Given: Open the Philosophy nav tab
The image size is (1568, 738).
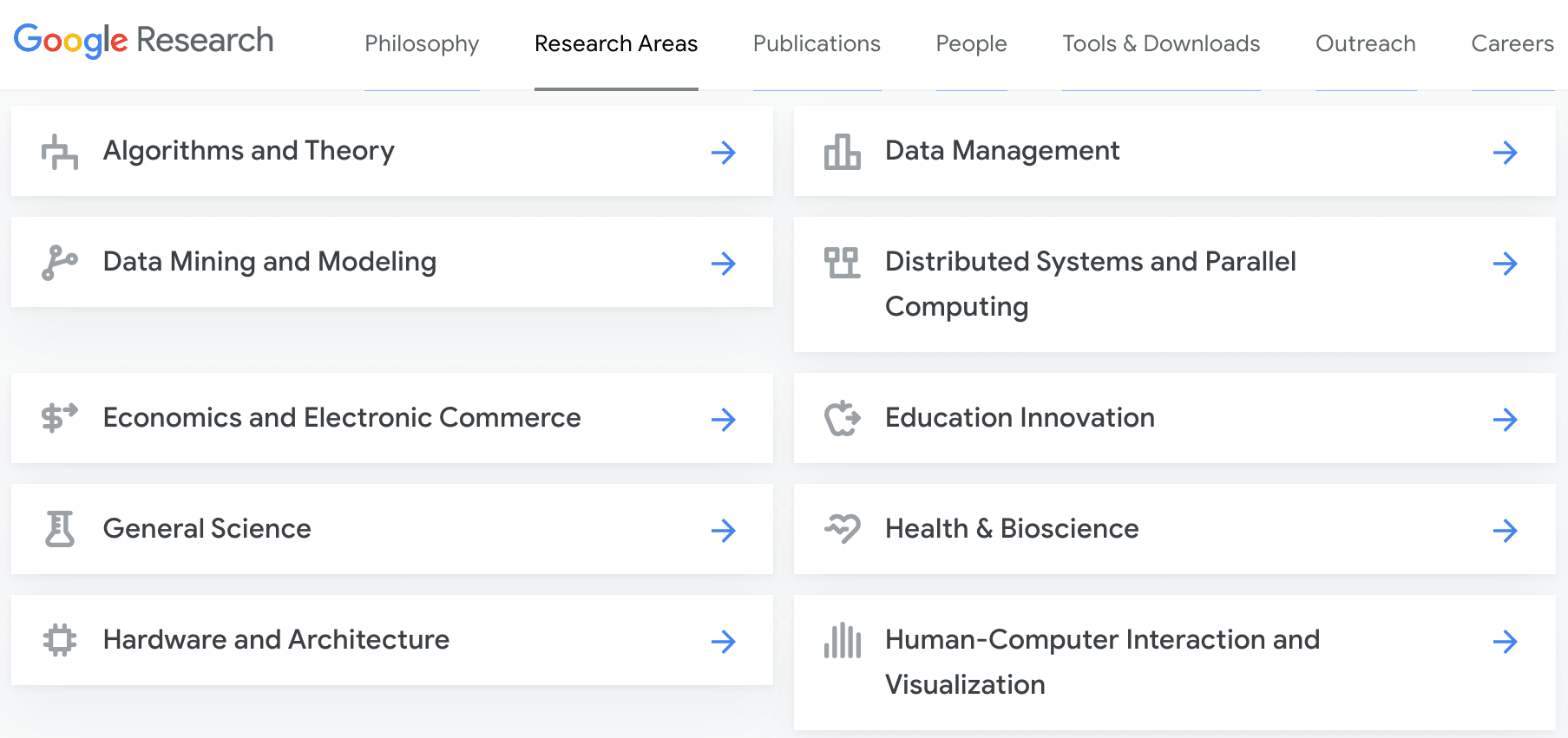Looking at the screenshot, I should [422, 43].
